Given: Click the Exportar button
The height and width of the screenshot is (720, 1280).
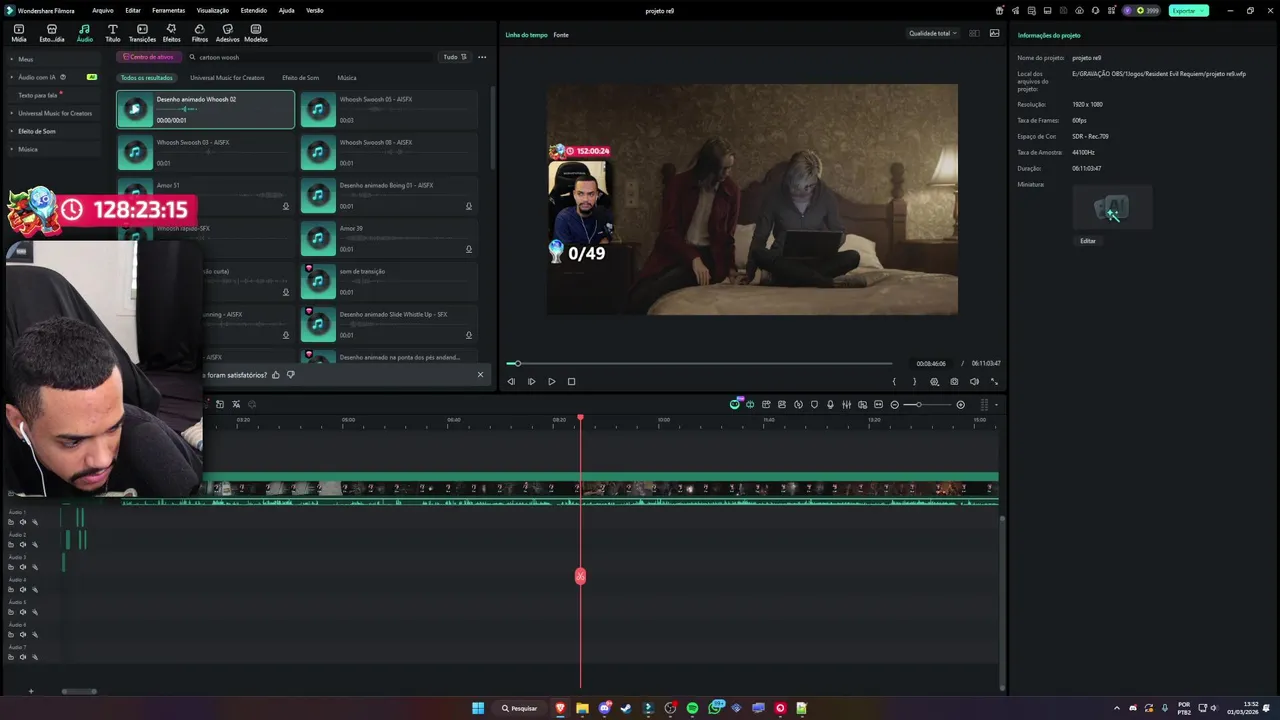Looking at the screenshot, I should (x=1188, y=10).
